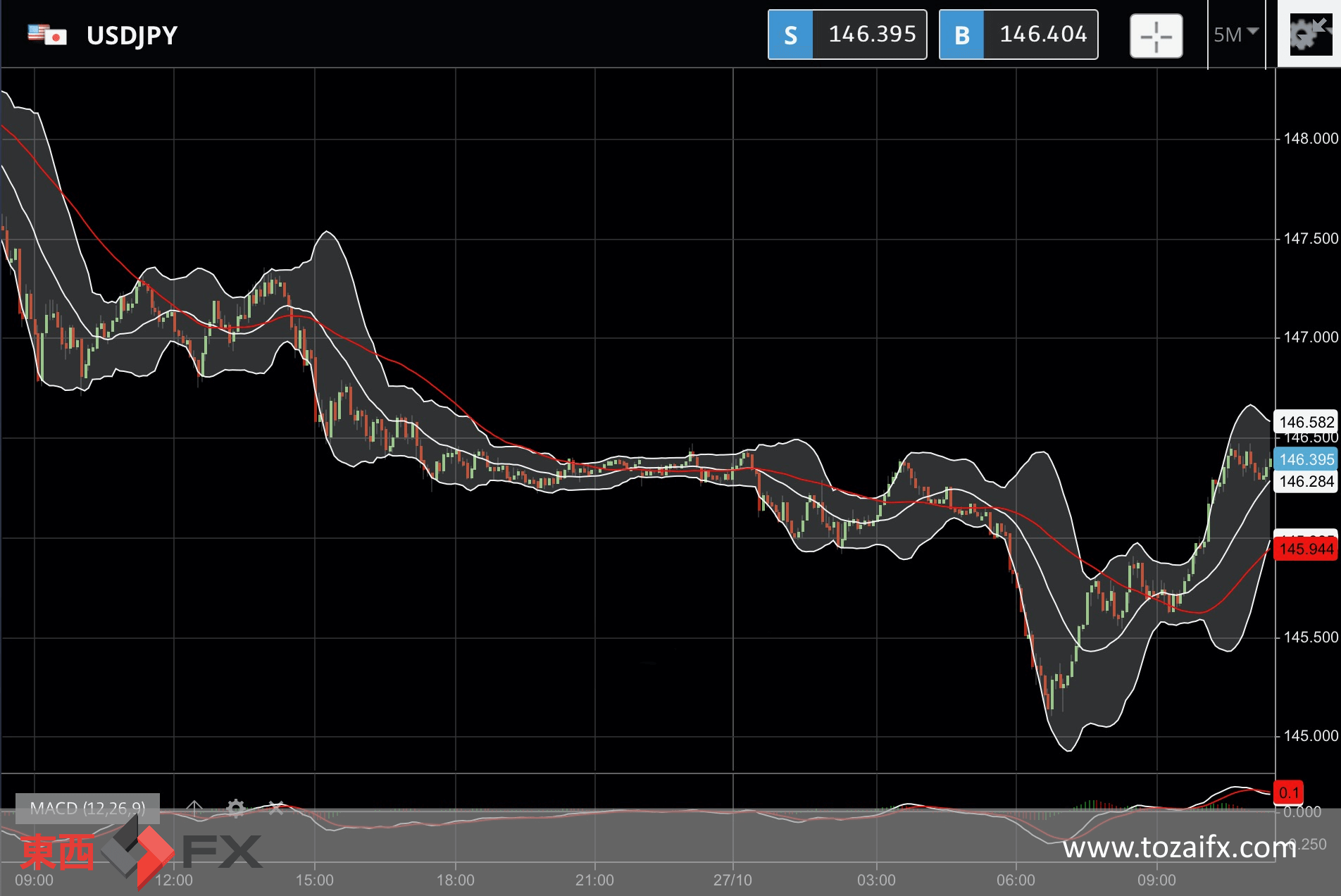Screen dimensions: 1341x896
Task: Click the red 145.944 price tag
Action: tap(1306, 549)
